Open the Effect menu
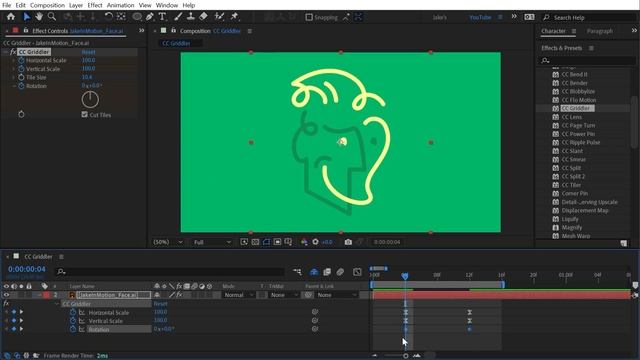 pos(95,5)
